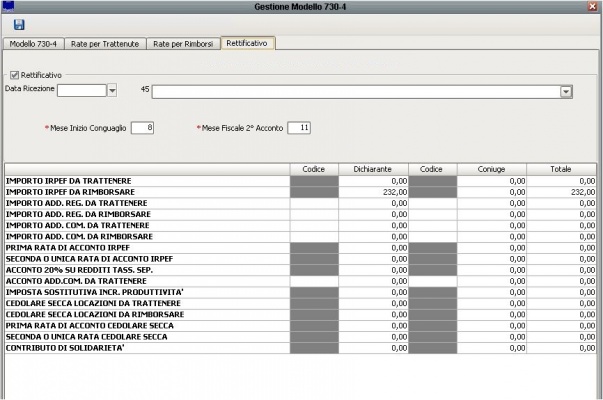Click Coniuge cell of ADD. COM. DA TRATTENERE
Image resolution: width=603 pixels, height=400 pixels.
pos(491,225)
